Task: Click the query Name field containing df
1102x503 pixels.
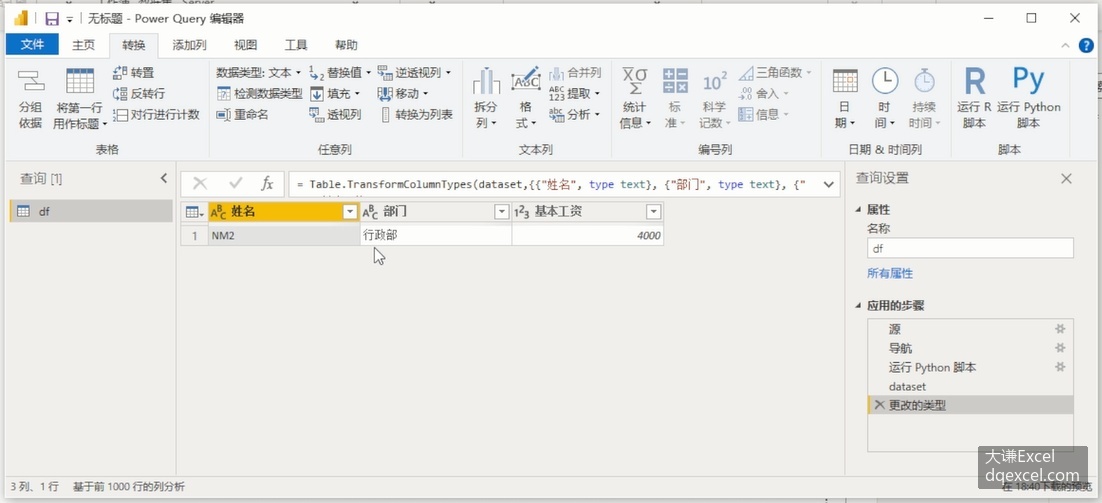Action: click(x=970, y=248)
